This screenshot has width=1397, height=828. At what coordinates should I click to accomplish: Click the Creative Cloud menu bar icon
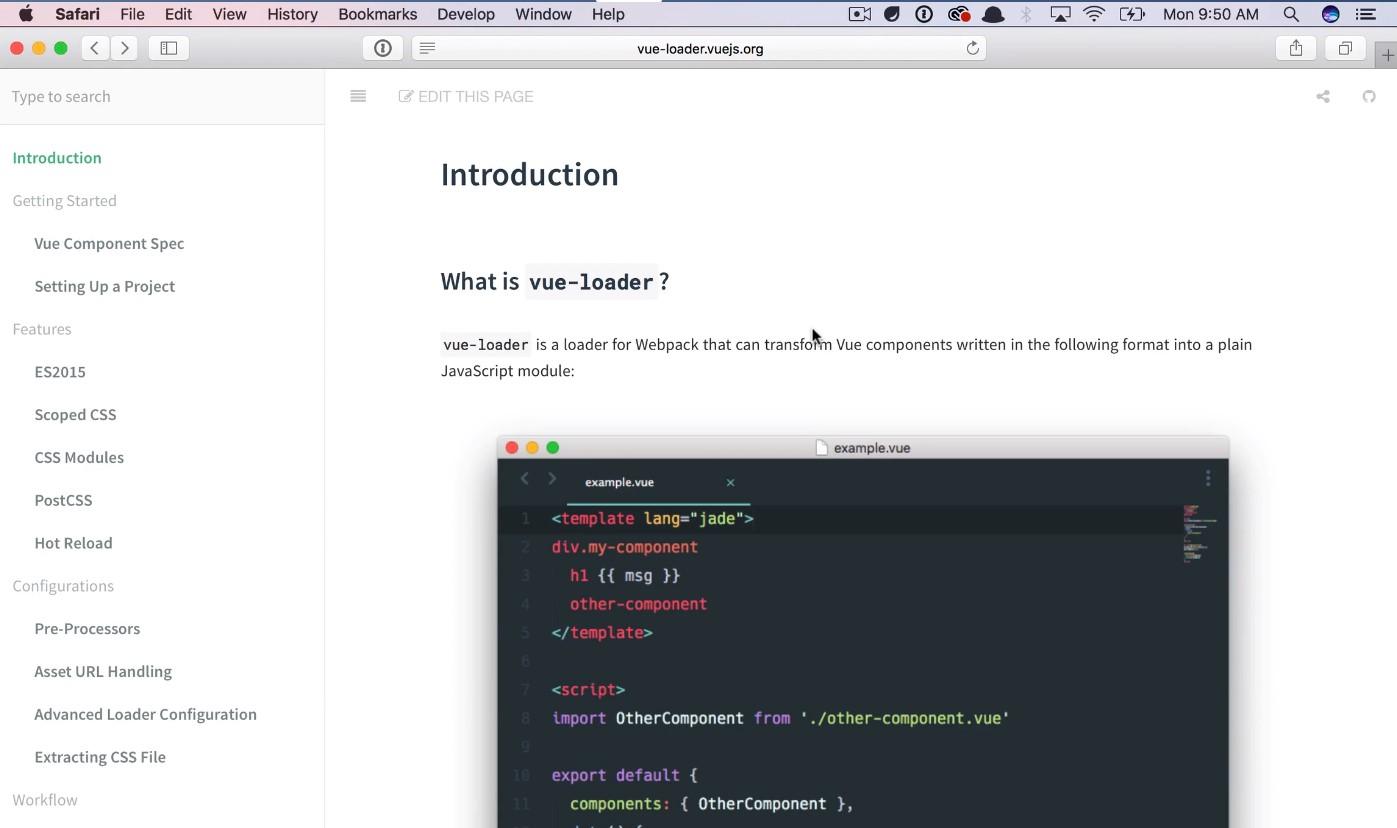(958, 14)
